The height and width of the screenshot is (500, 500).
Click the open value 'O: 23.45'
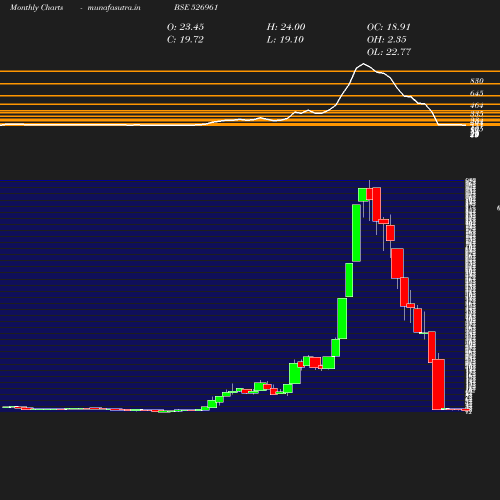point(185,27)
